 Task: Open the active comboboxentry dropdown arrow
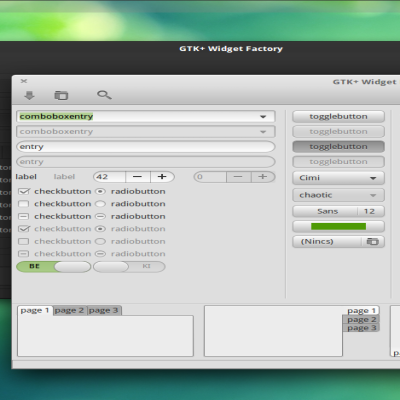point(263,117)
